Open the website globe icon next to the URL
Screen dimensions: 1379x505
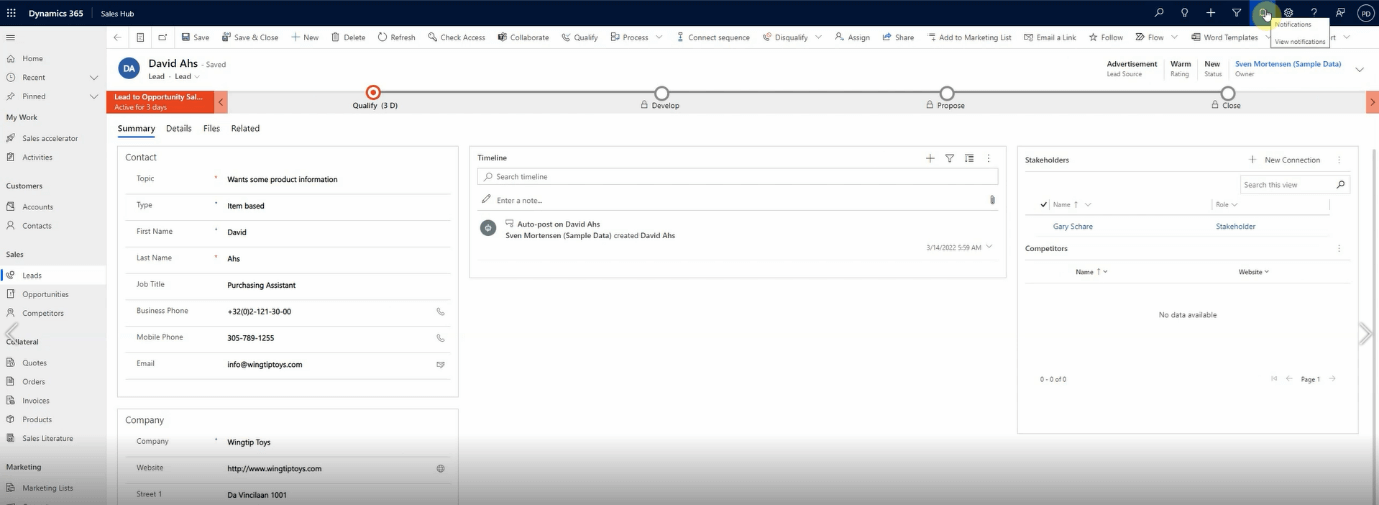[x=440, y=468]
